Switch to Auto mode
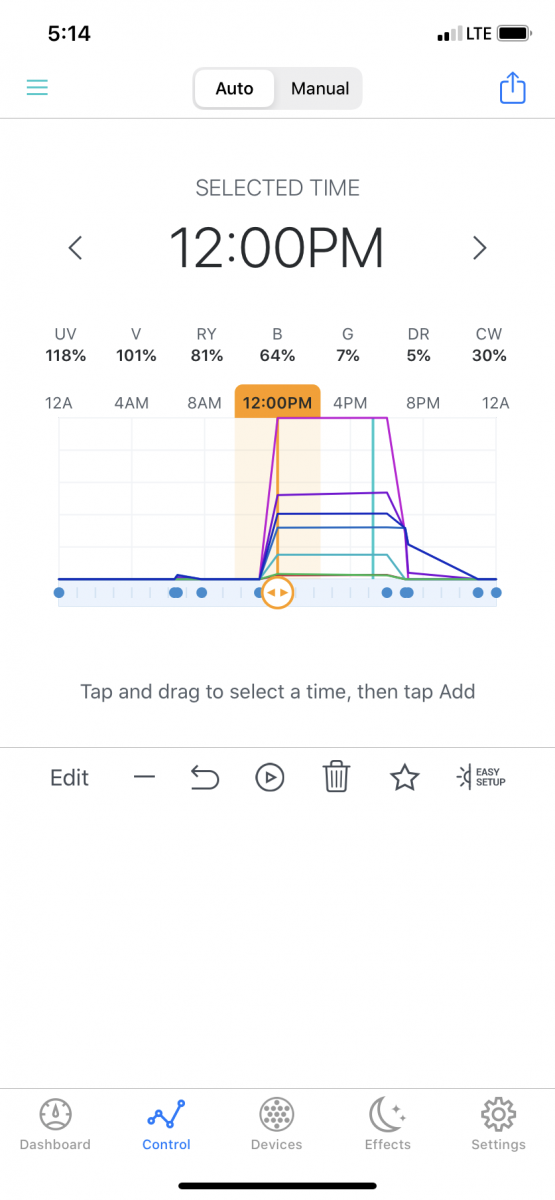This screenshot has height=1200, width=555. [x=235, y=88]
